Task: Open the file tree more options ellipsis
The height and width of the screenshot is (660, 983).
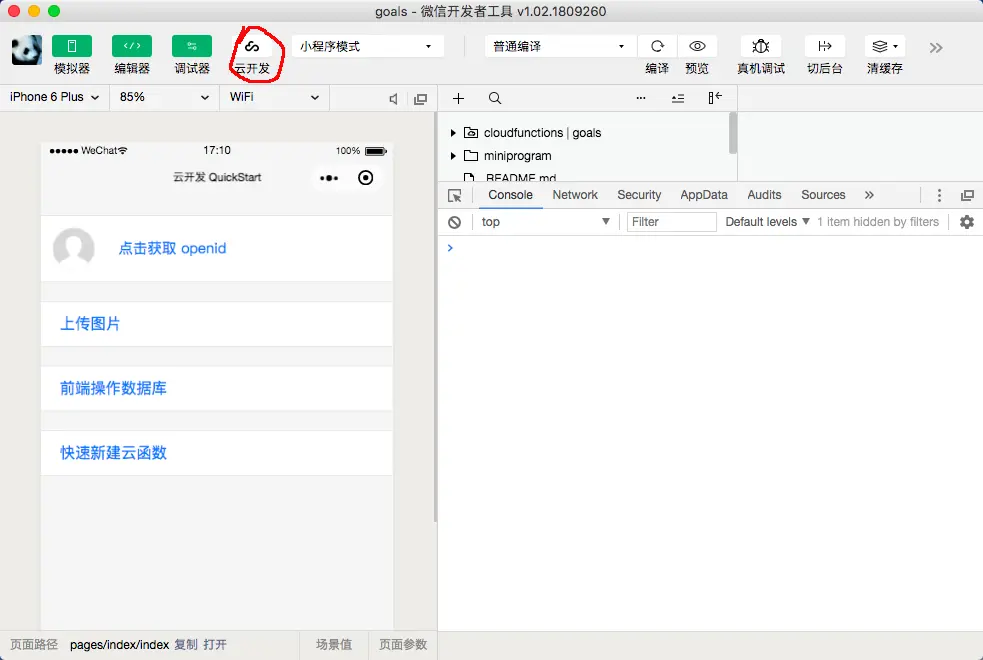Action: [641, 98]
